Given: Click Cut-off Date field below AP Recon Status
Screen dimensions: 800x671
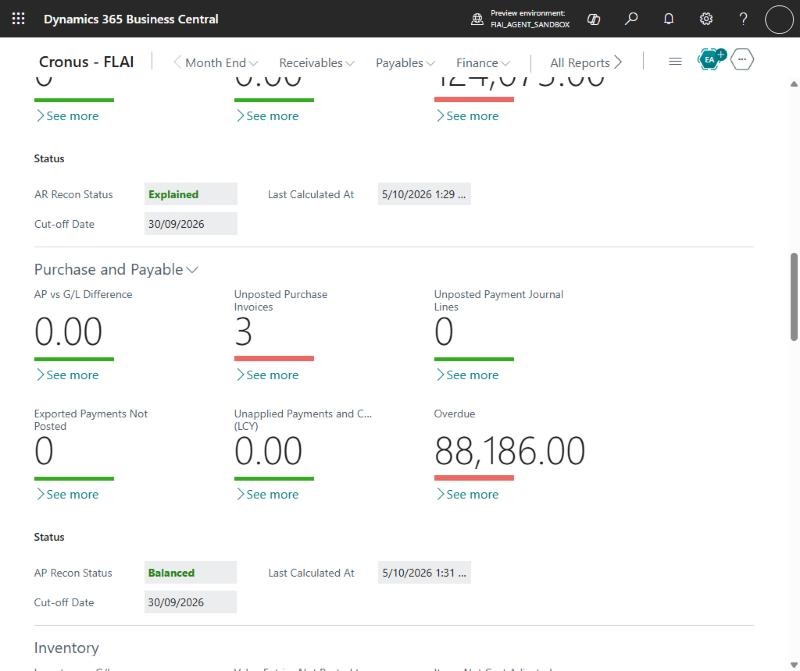Looking at the screenshot, I should [x=190, y=602].
